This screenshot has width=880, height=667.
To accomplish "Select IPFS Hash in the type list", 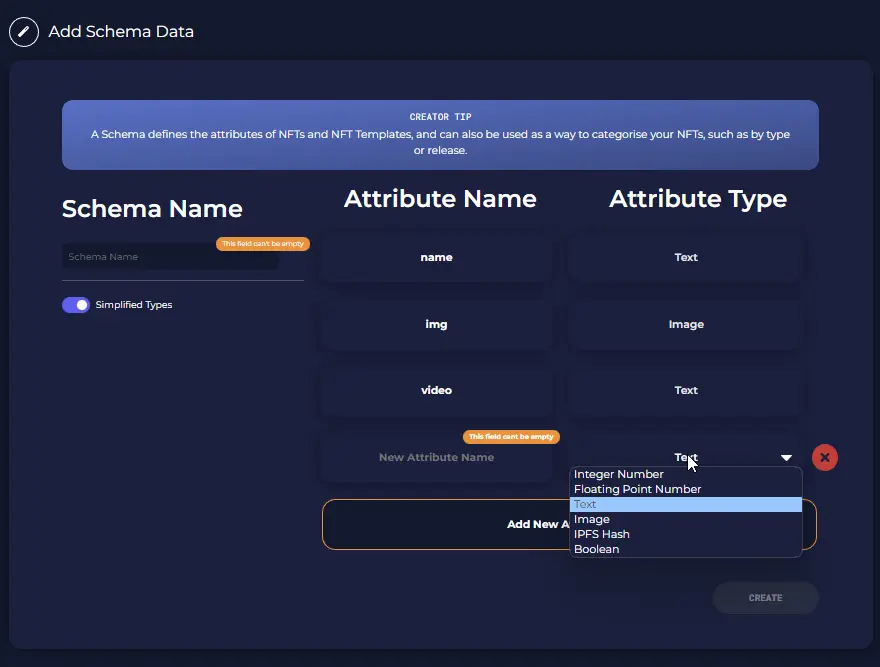I will pyautogui.click(x=686, y=534).
